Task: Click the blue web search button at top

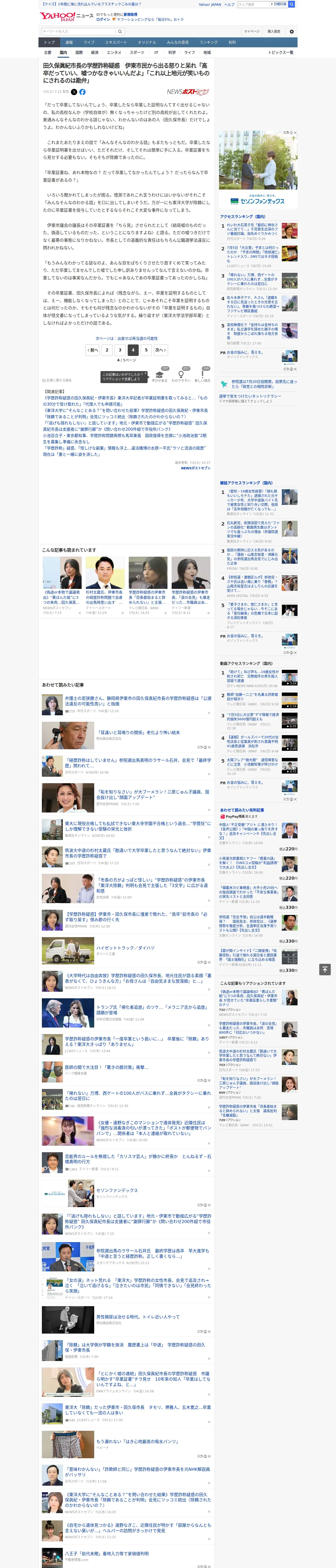Action: tap(292, 4)
